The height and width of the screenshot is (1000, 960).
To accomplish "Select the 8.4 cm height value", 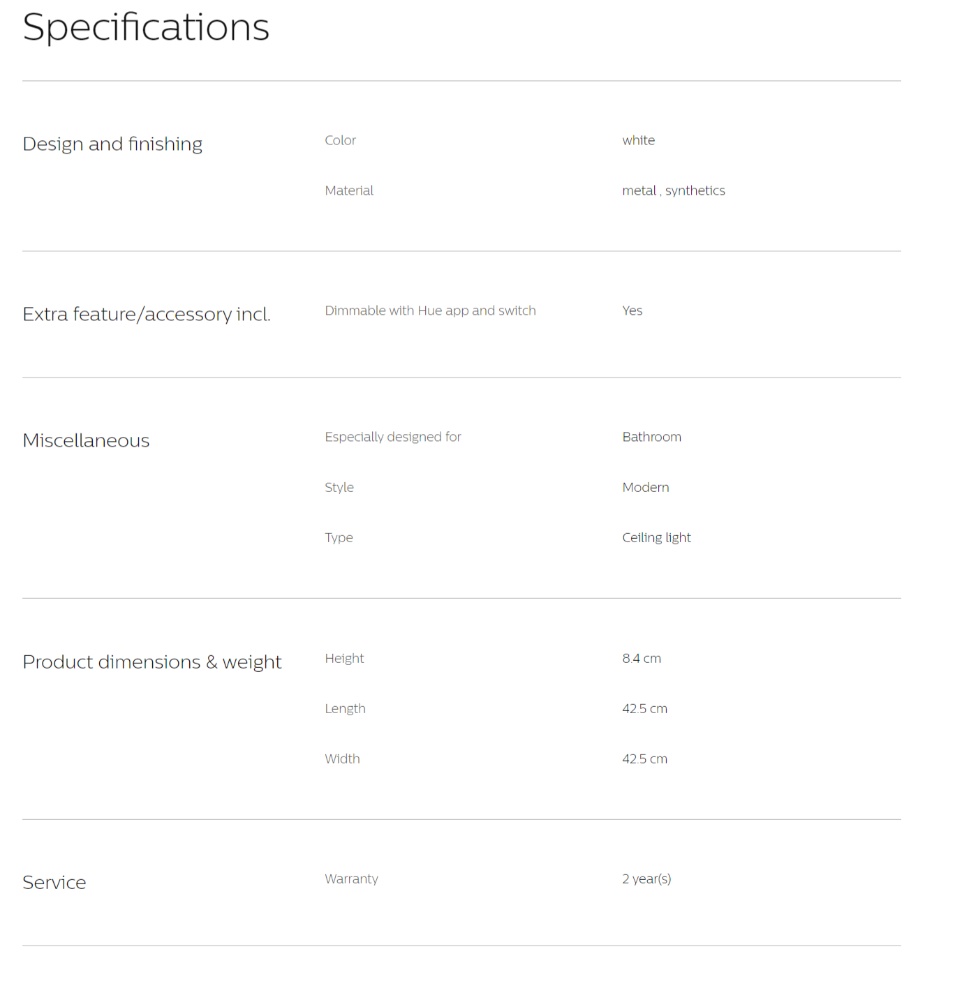I will [642, 658].
